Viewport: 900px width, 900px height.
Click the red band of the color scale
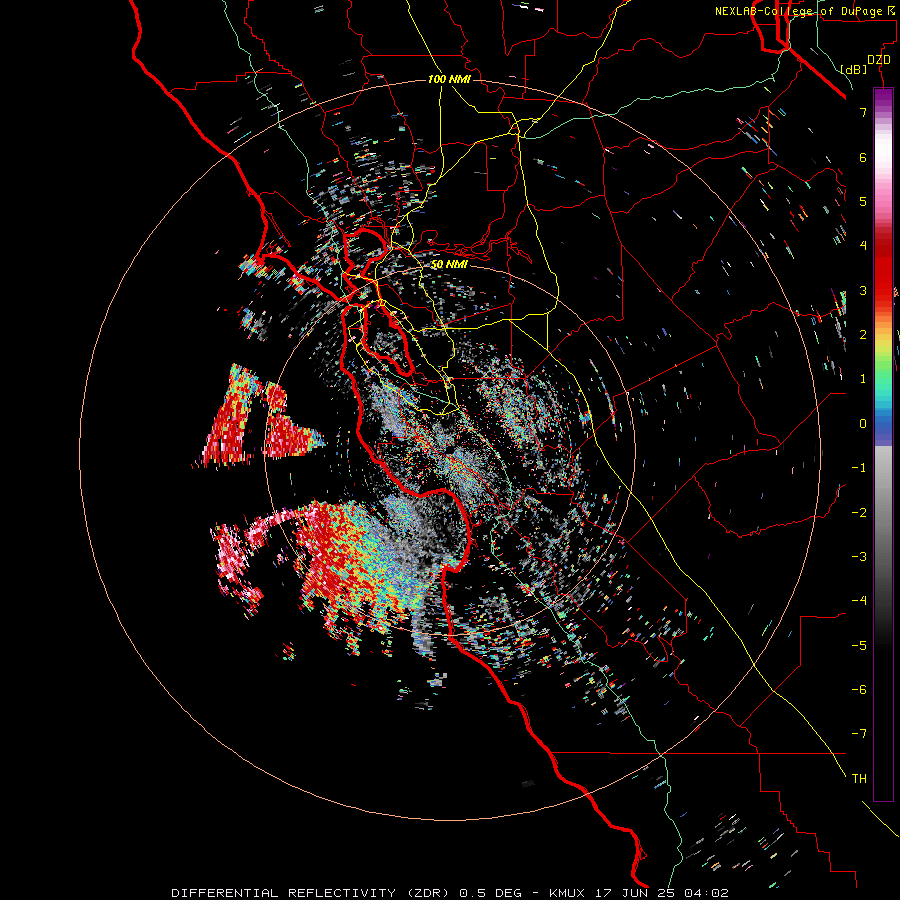click(883, 270)
